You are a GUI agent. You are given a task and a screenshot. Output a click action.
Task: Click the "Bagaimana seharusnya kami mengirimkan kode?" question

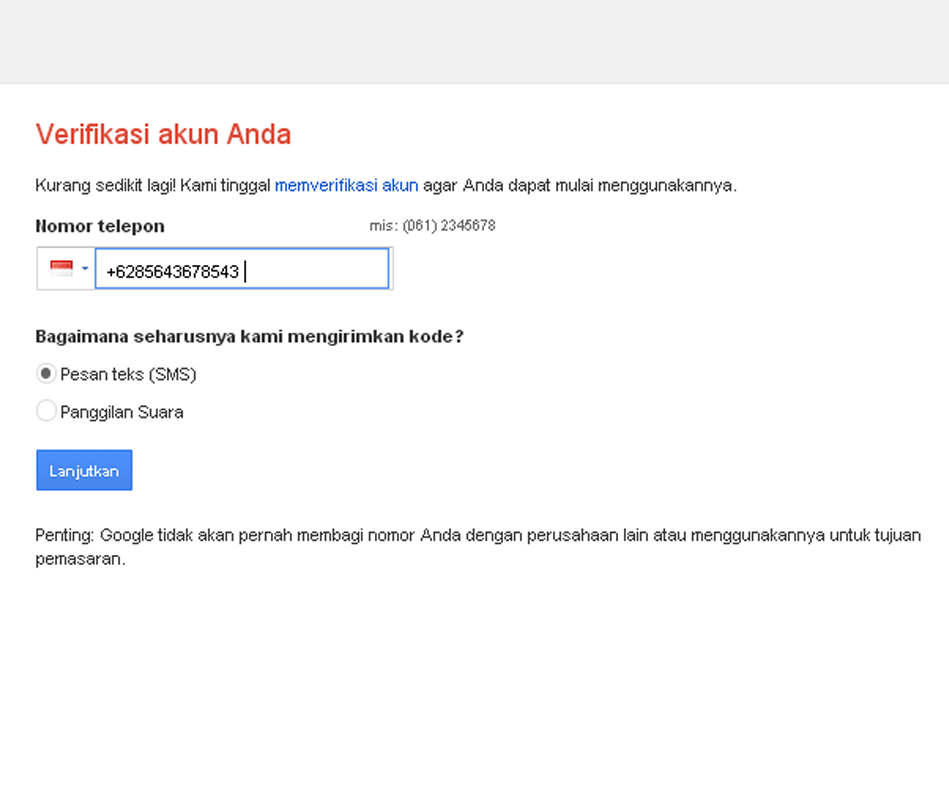point(249,337)
